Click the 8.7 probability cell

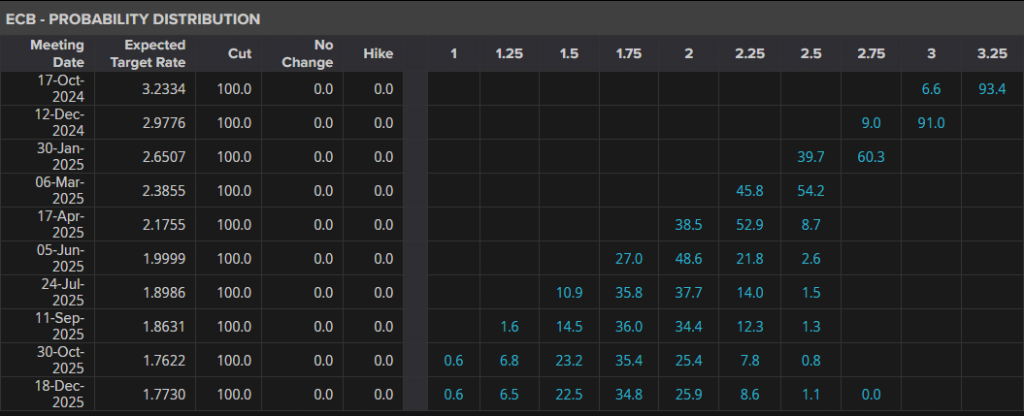coord(810,225)
